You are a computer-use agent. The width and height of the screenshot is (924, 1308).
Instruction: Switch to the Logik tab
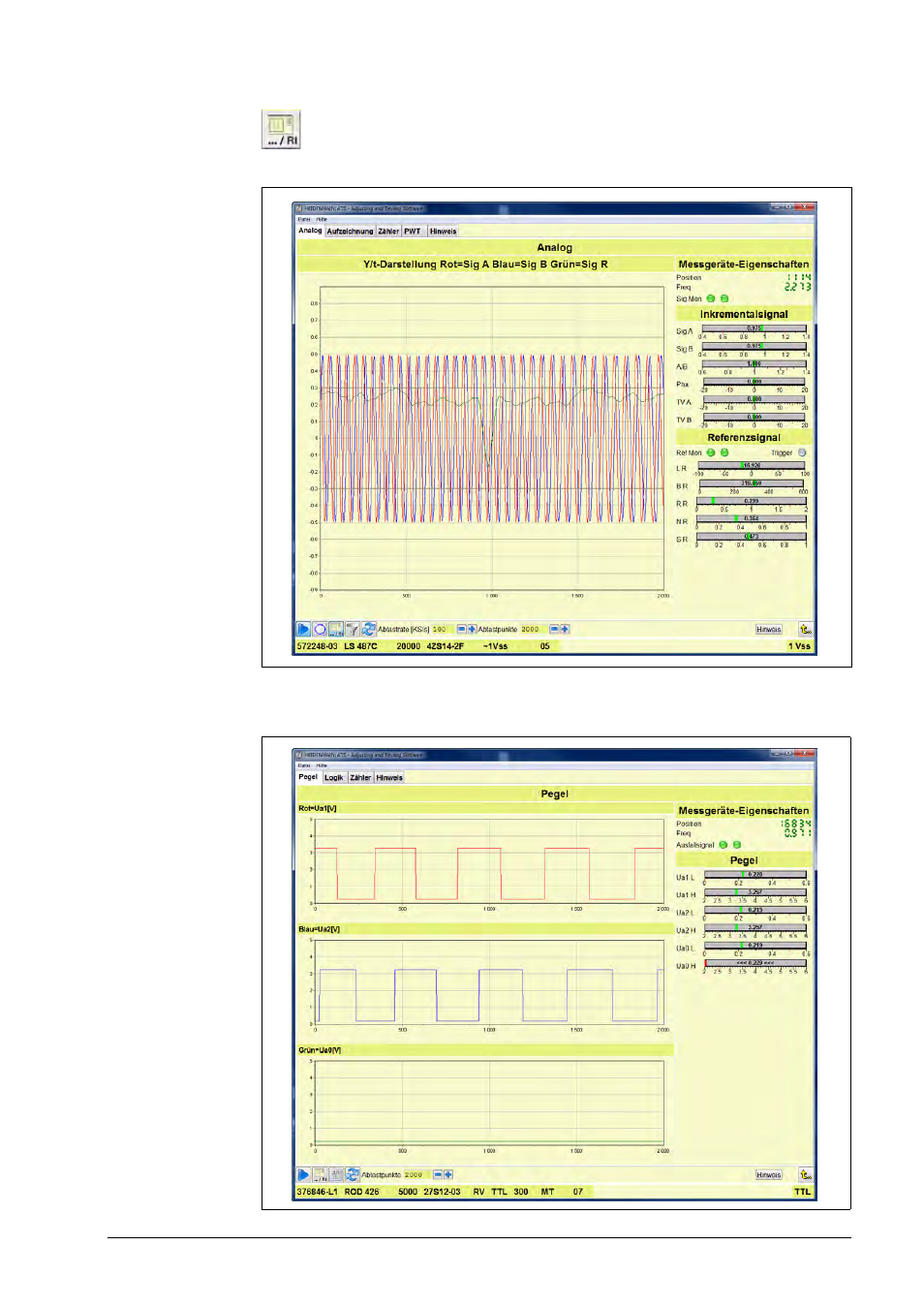(334, 778)
